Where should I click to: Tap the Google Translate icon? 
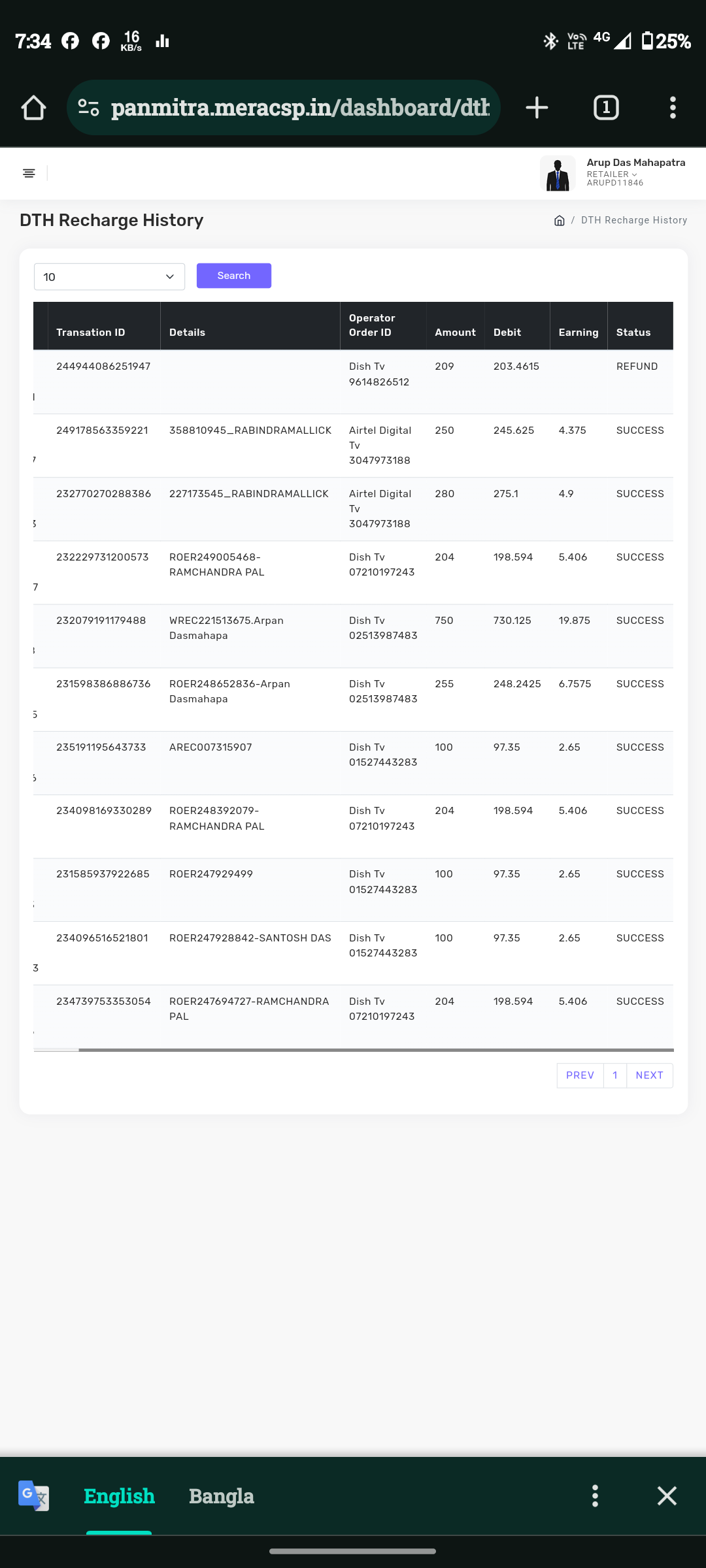click(x=33, y=1495)
